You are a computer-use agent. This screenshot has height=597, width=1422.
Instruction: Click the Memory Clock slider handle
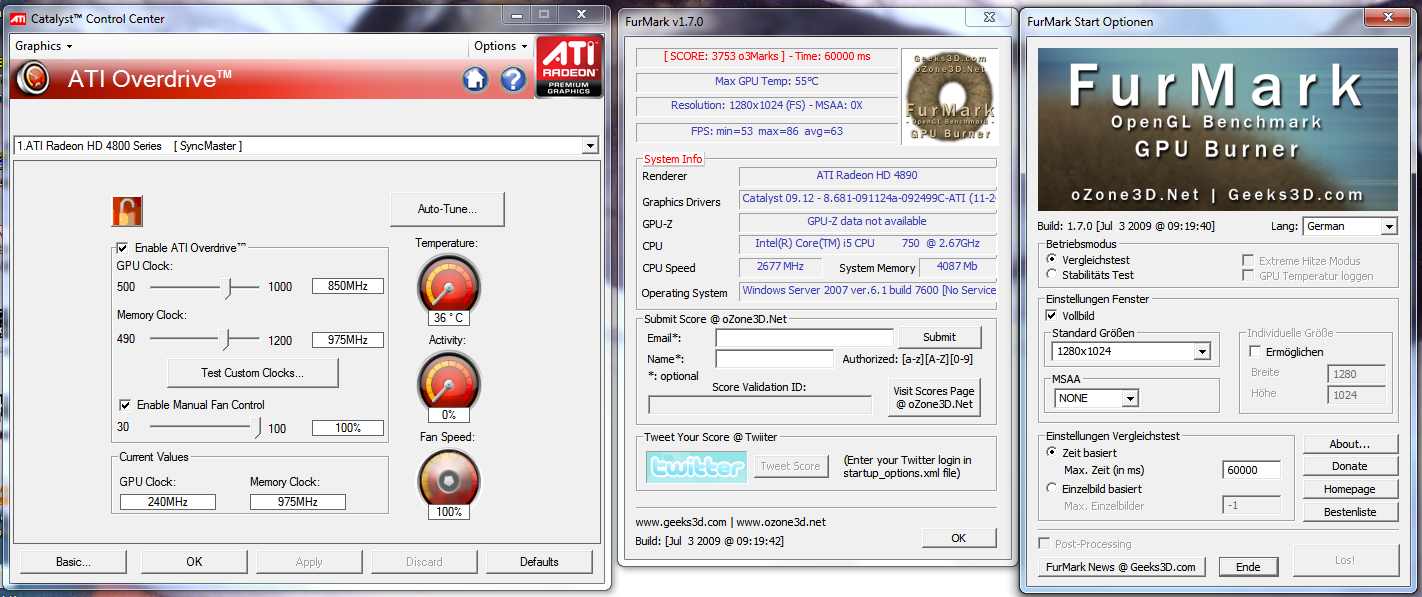tap(225, 340)
